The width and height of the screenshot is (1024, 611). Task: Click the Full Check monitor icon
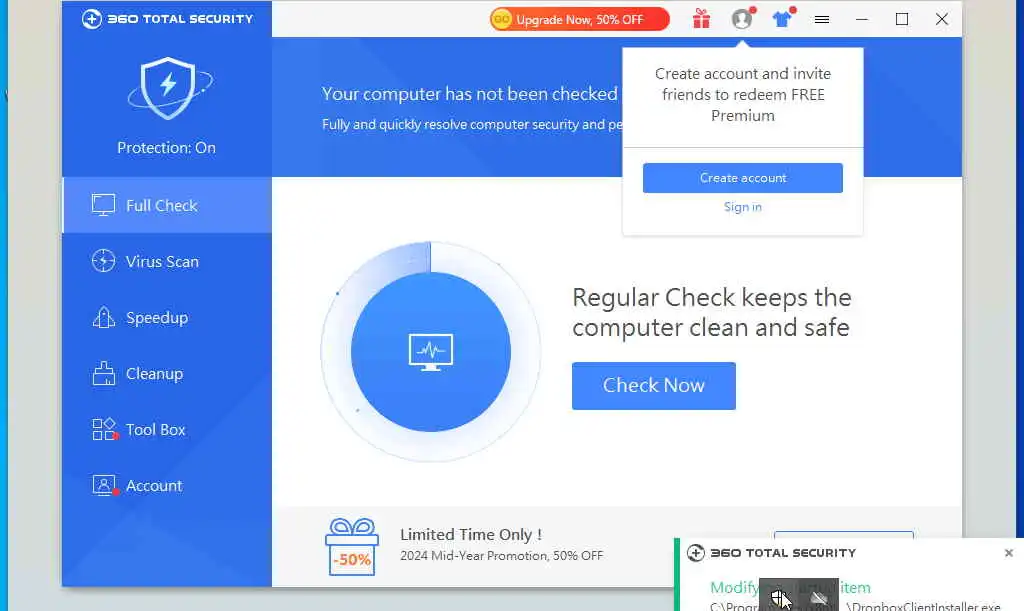pyautogui.click(x=103, y=205)
